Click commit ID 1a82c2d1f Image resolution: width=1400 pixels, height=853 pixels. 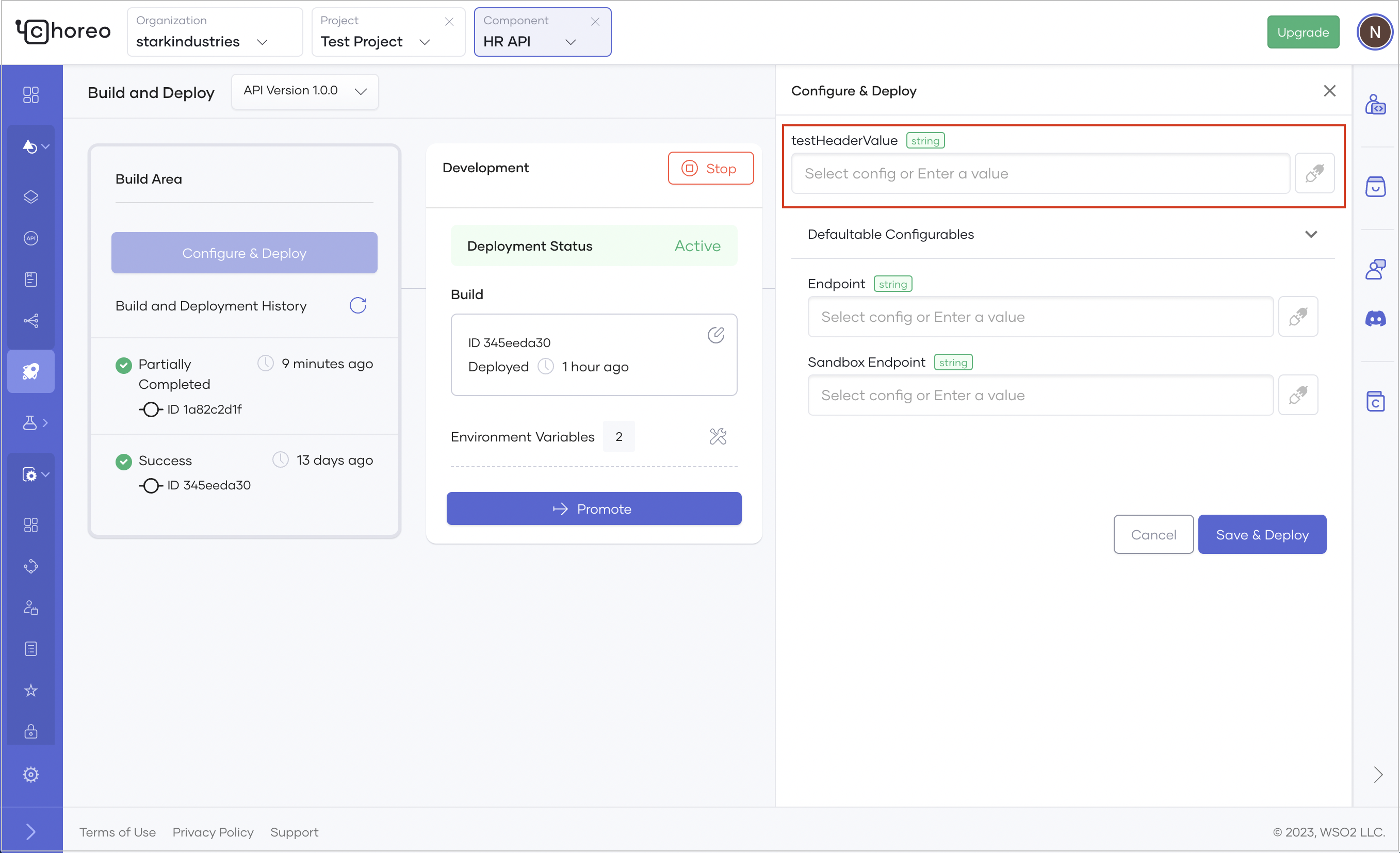tap(204, 409)
